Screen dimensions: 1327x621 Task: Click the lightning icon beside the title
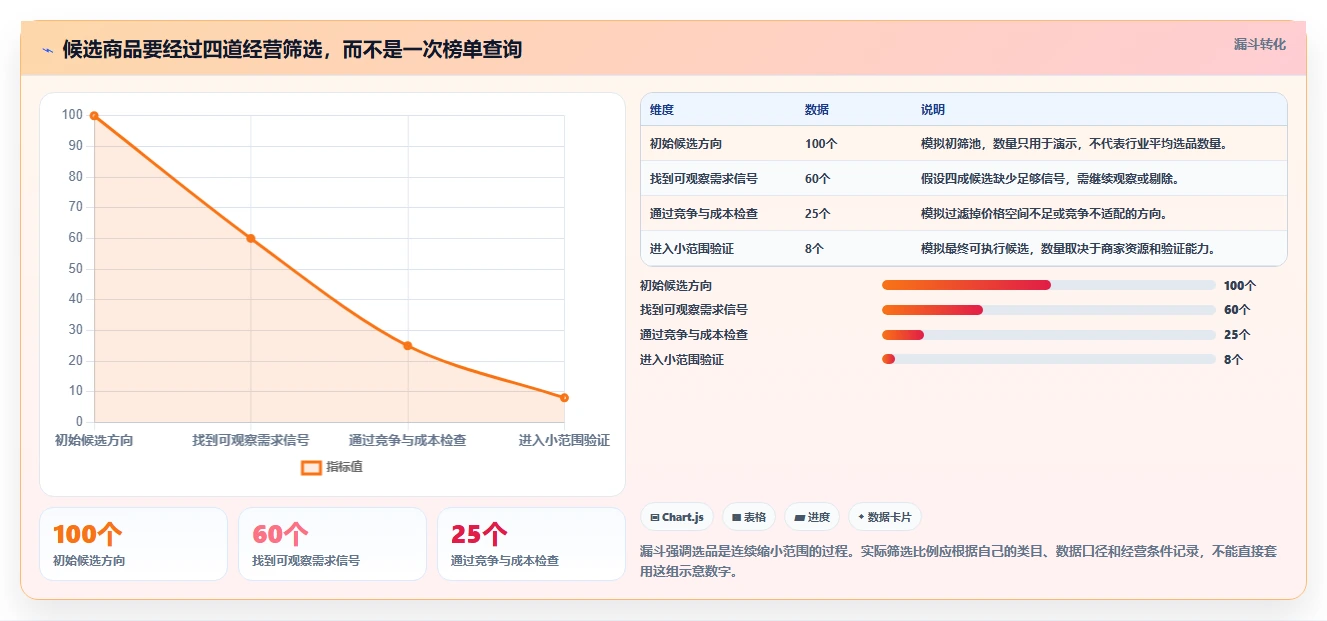click(48, 50)
